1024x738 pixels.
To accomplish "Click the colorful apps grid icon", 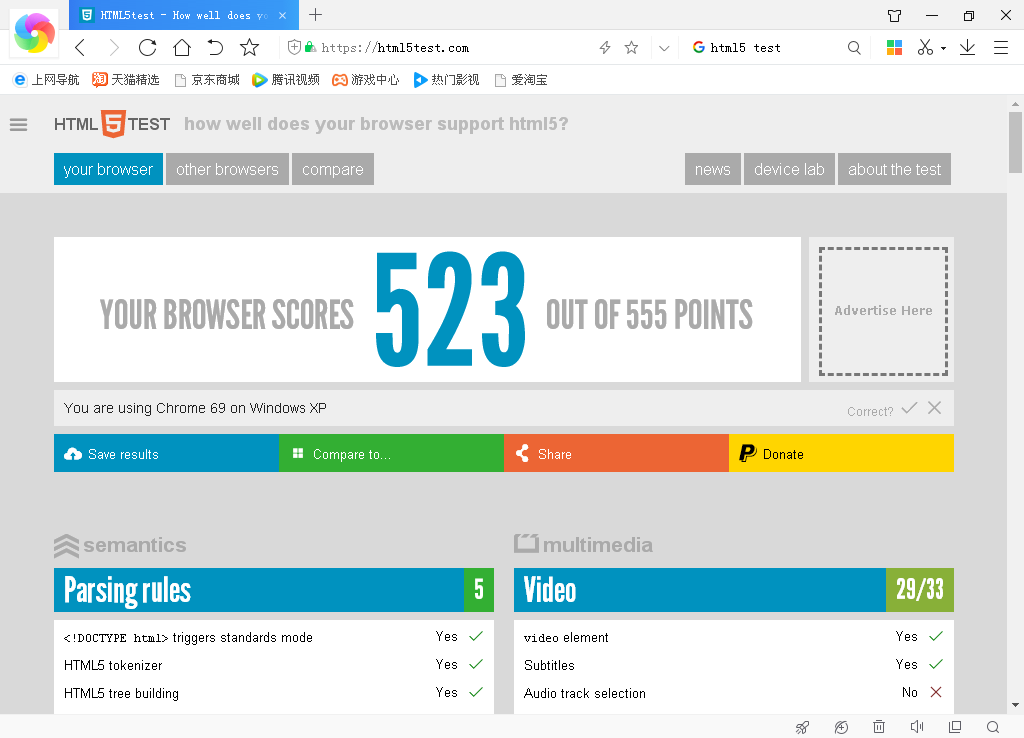I will pos(894,47).
